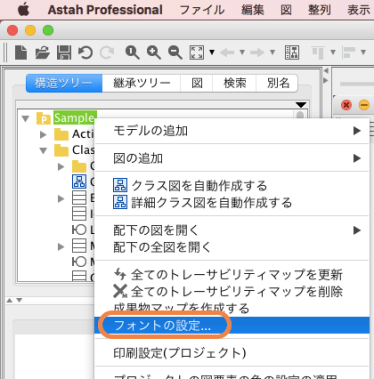The image size is (374, 379).
Task: Open the 図 menu in menu bar
Action: click(286, 10)
